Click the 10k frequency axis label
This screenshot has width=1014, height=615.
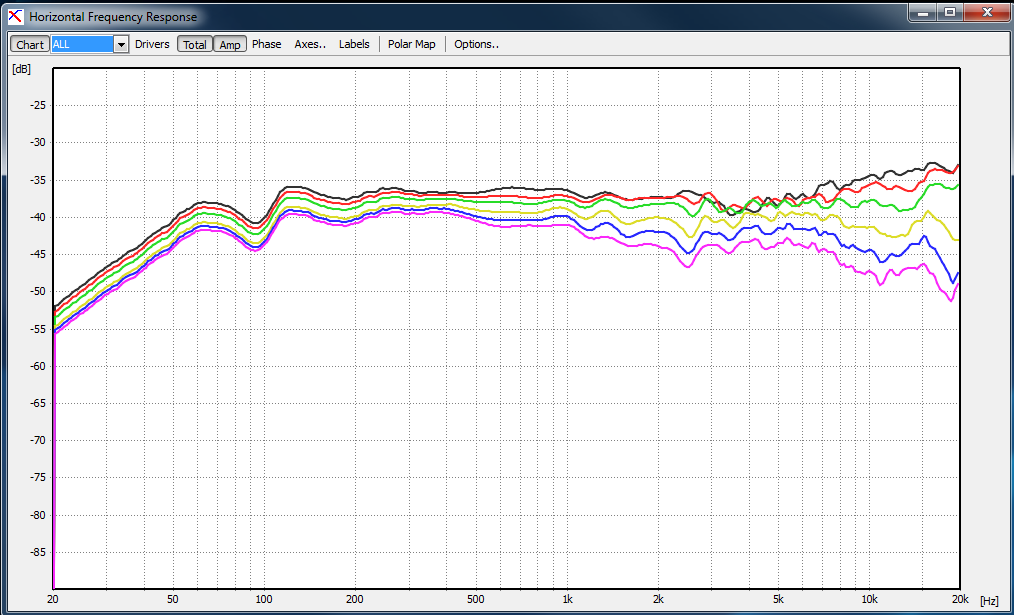coord(870,599)
